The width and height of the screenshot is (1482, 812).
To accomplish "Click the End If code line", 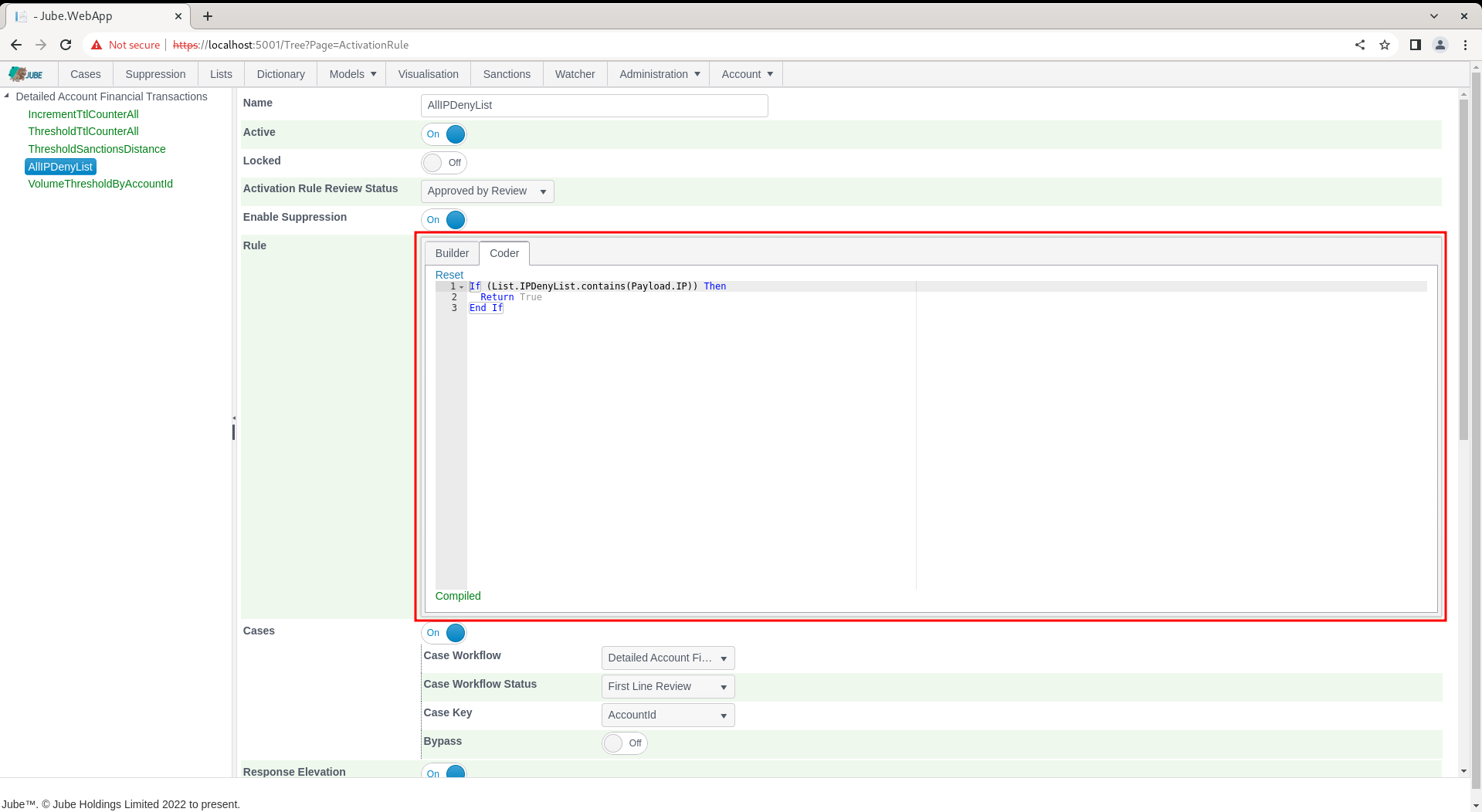I will point(486,308).
